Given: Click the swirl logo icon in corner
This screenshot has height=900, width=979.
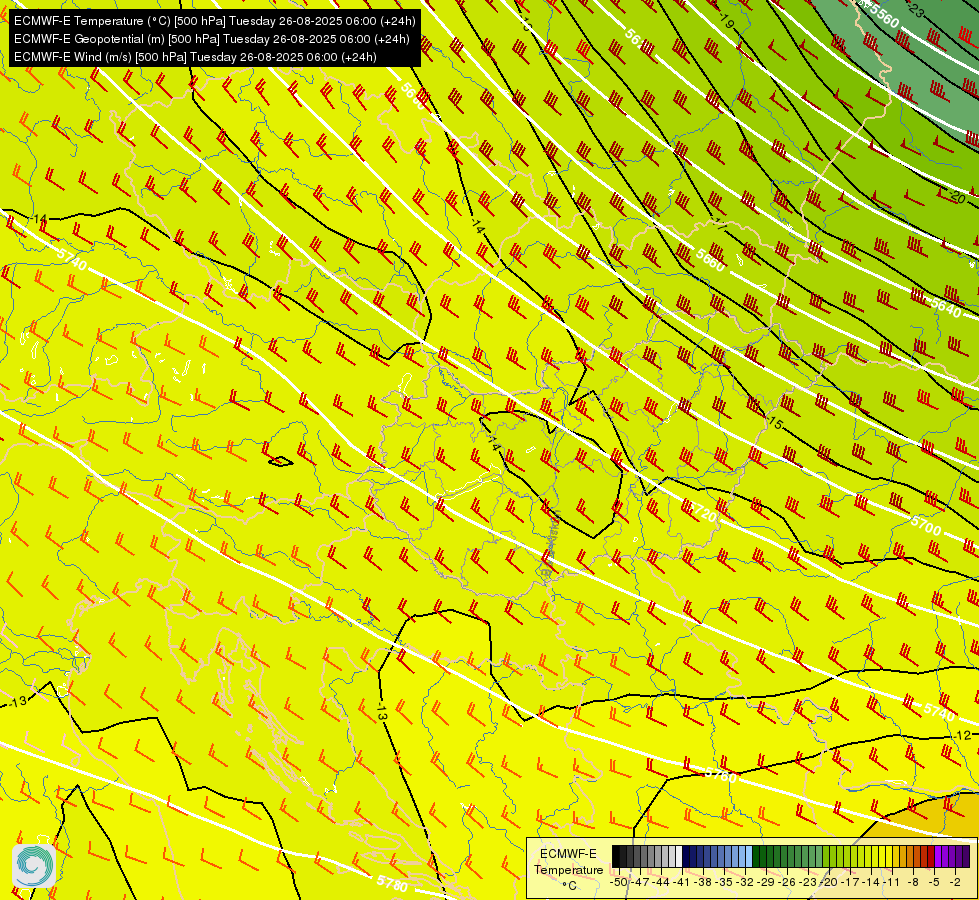Looking at the screenshot, I should (34, 866).
